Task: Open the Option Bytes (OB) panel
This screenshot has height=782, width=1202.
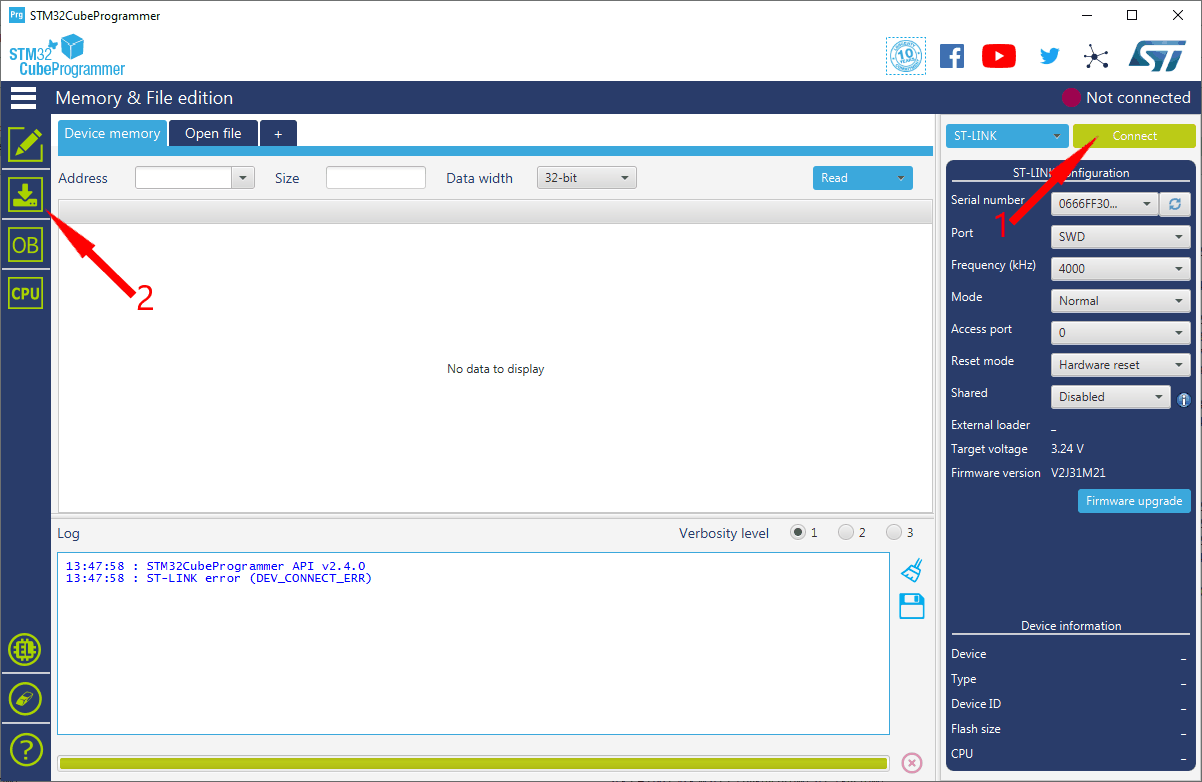Action: (x=25, y=244)
